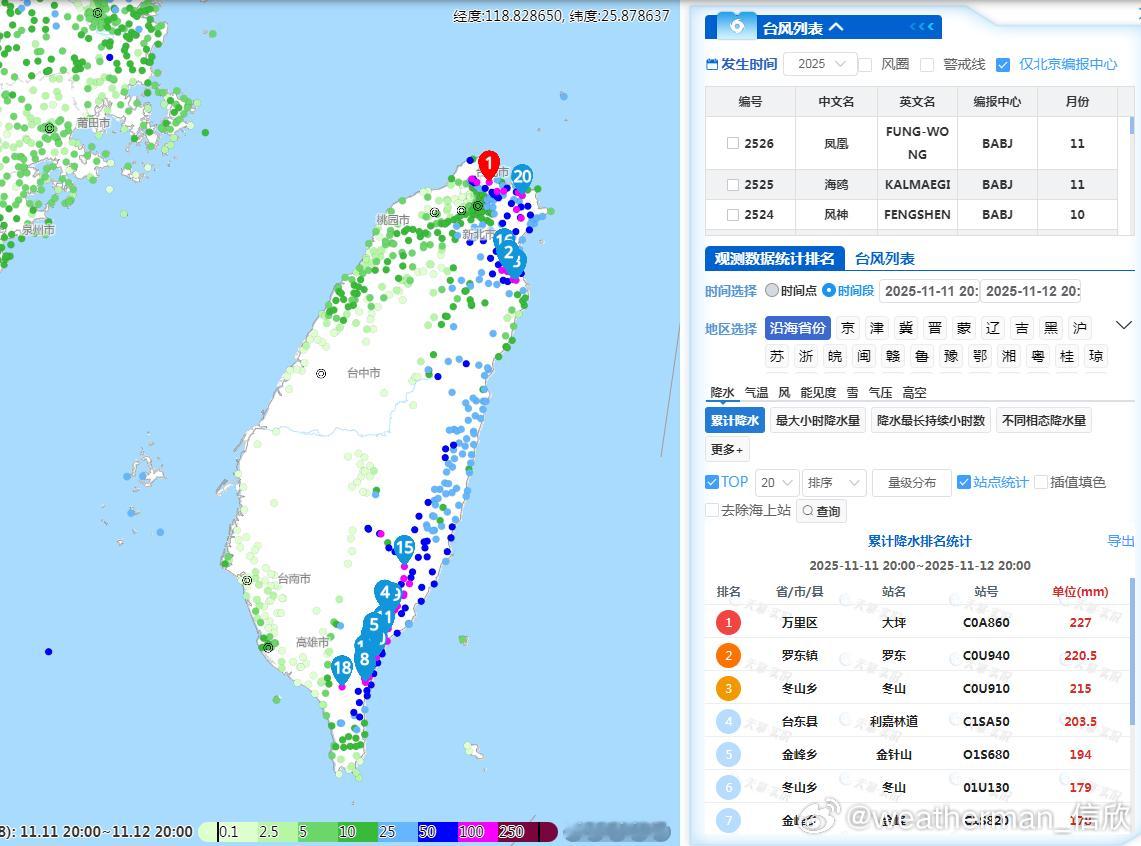Image resolution: width=1141 pixels, height=846 pixels.
Task: Click rank 1 red badge for 大坪
Action: point(728,623)
